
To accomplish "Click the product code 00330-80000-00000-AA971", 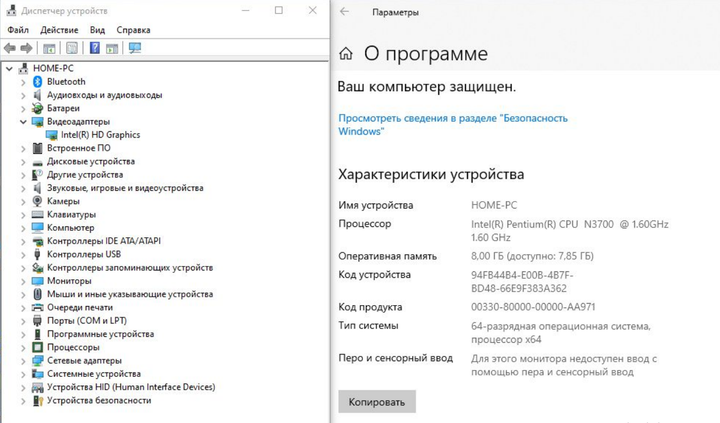I will click(x=533, y=307).
